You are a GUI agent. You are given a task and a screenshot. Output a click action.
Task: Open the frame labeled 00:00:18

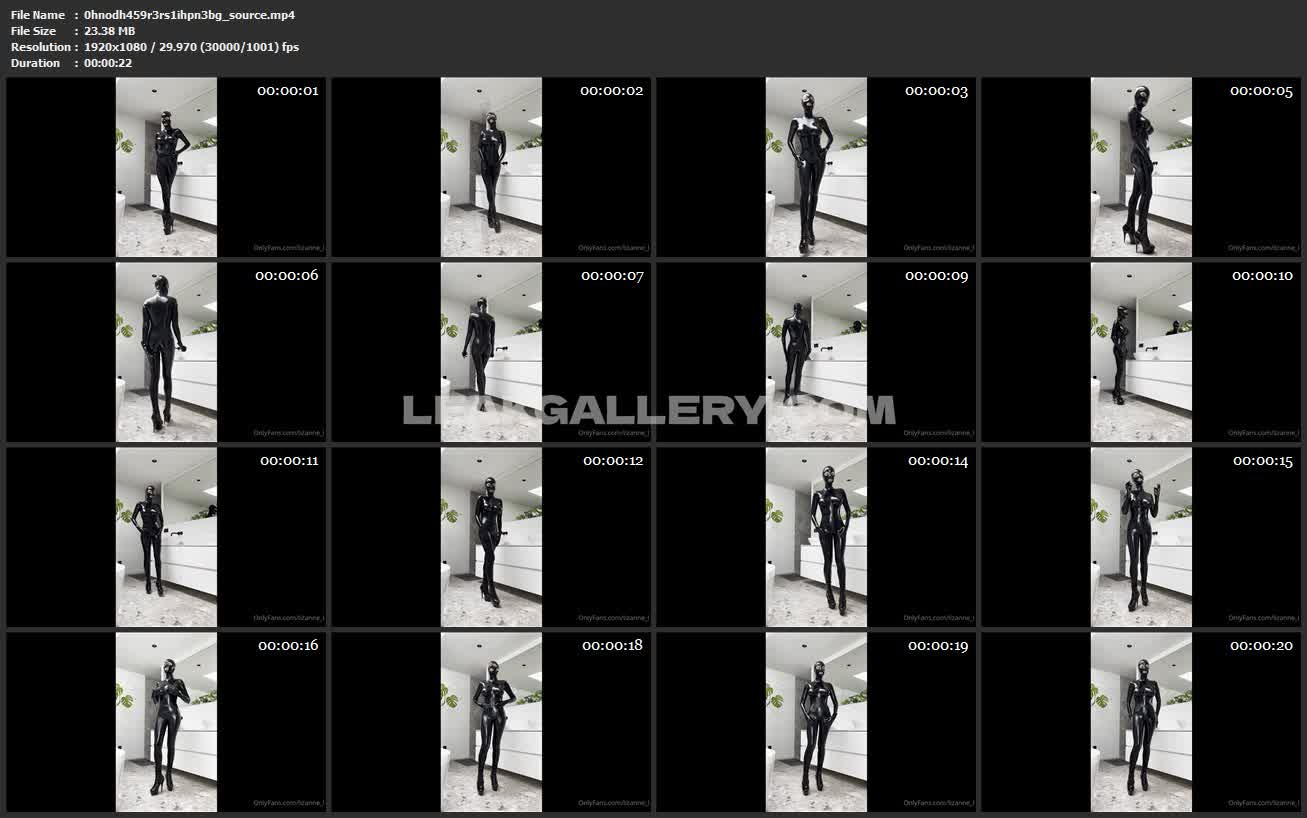coord(491,722)
